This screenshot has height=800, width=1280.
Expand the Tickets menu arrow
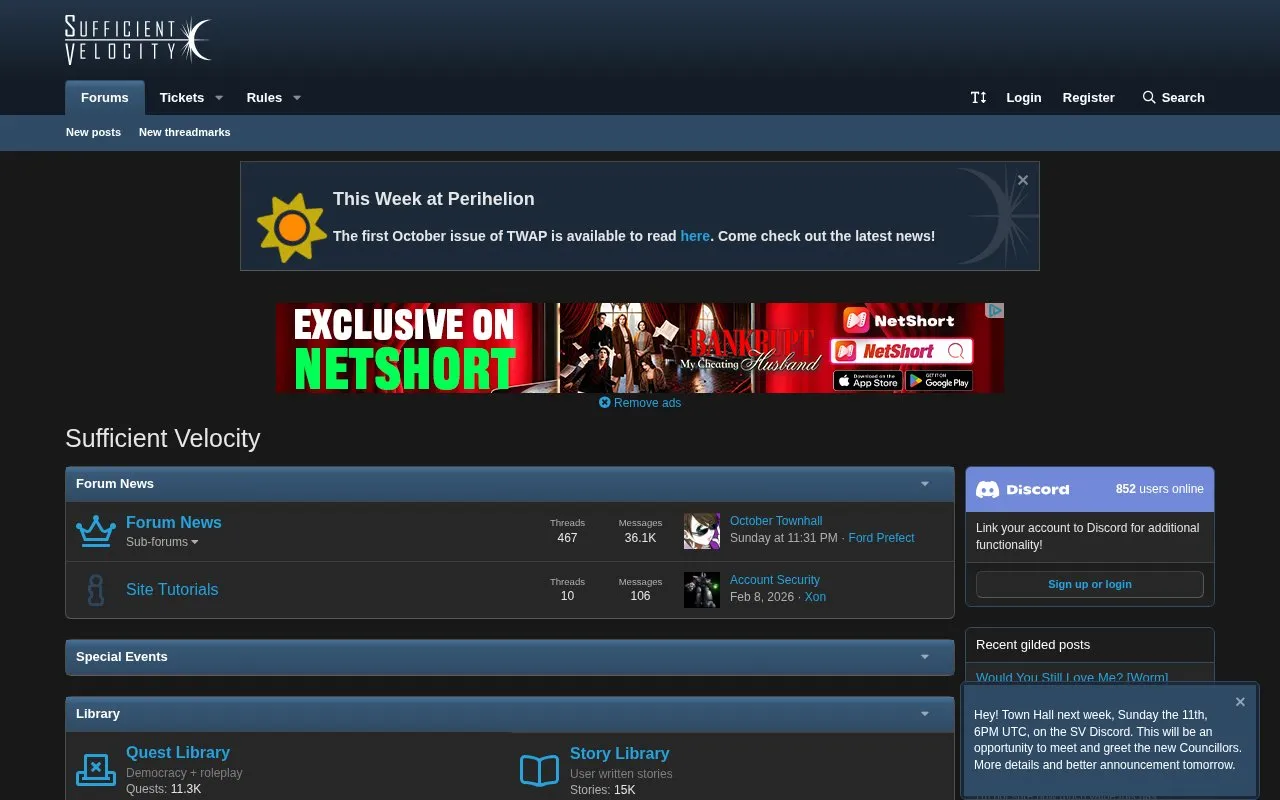coord(219,98)
